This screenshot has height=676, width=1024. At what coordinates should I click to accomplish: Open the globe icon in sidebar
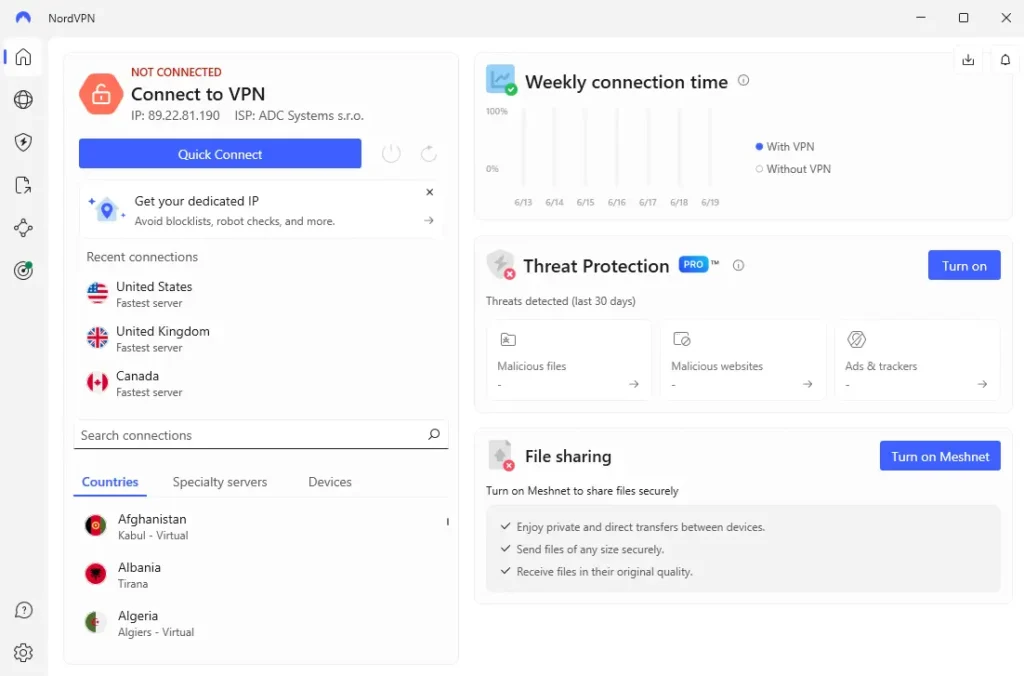pos(23,100)
